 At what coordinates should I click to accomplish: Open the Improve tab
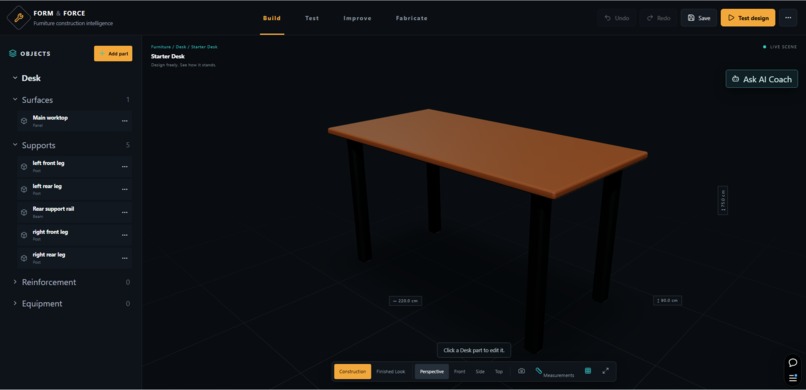(x=357, y=18)
